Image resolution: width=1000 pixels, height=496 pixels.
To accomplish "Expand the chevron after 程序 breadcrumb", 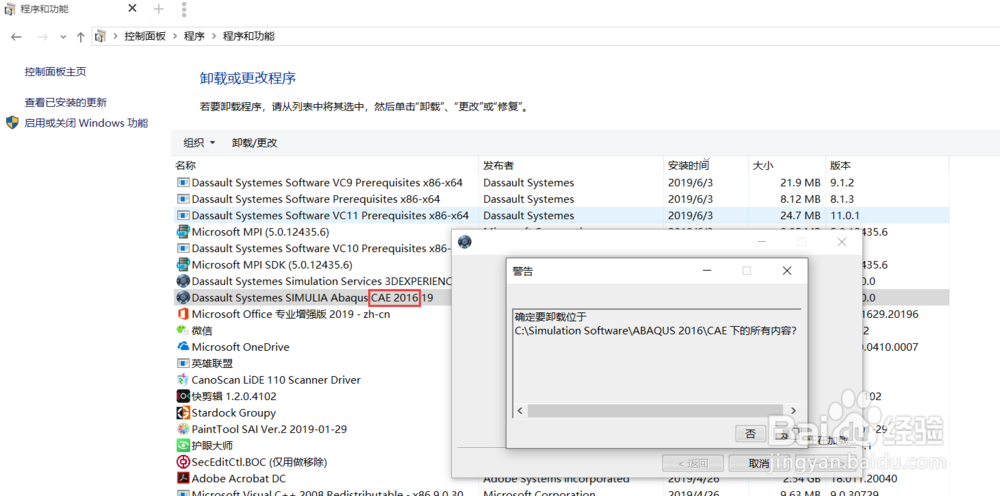I will tap(213, 37).
